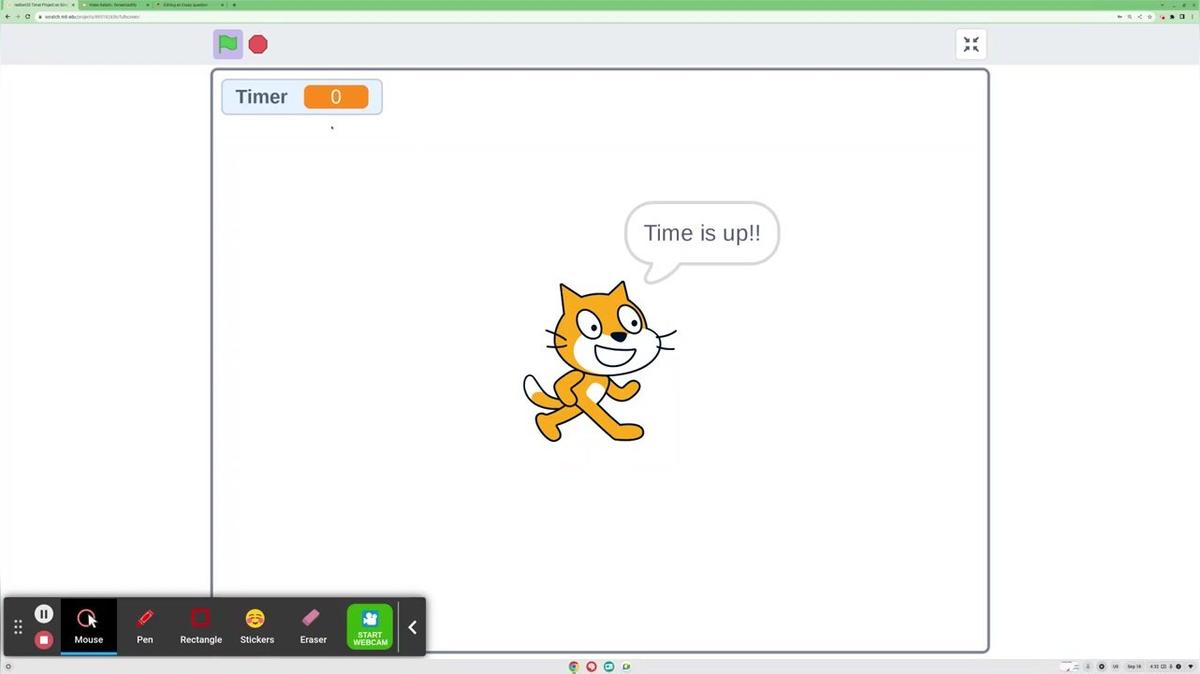Switch to the third browser tab

[x=189, y=5]
